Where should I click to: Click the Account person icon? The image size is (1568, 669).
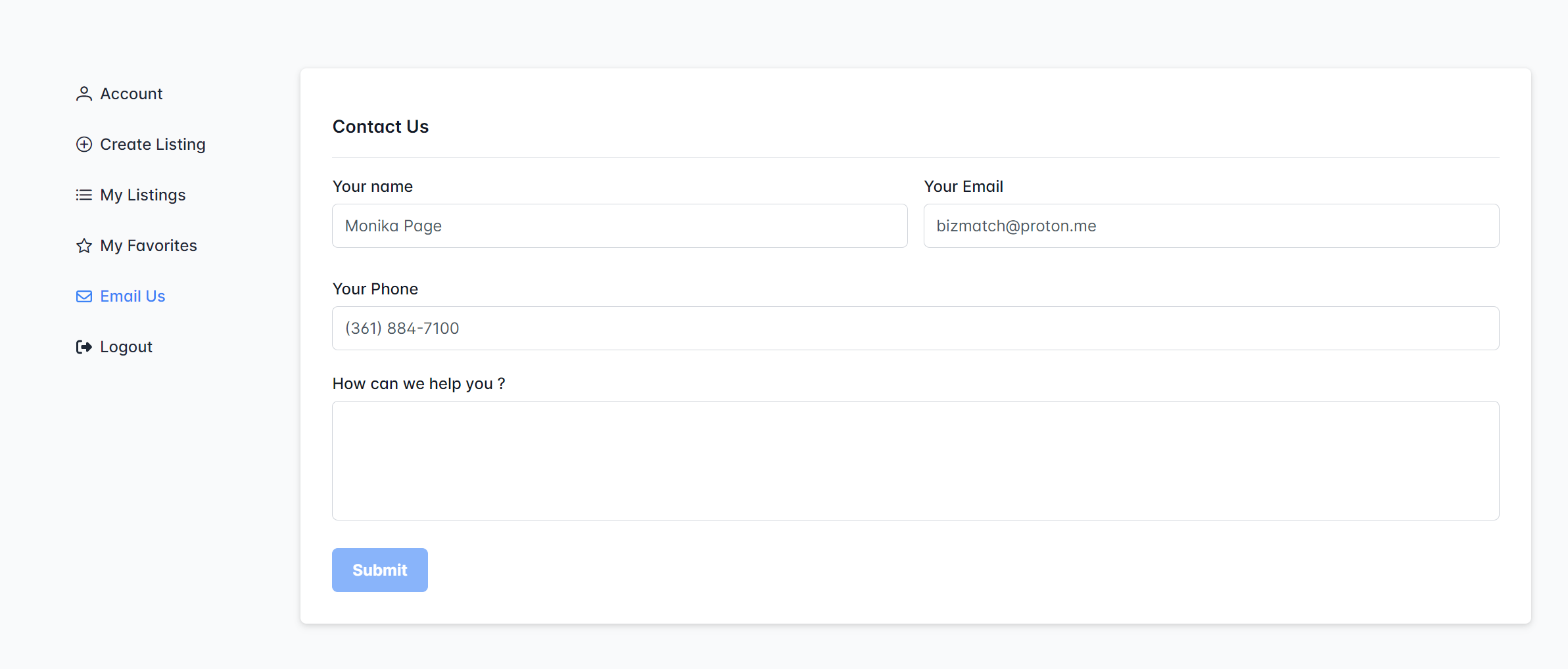pyautogui.click(x=83, y=94)
